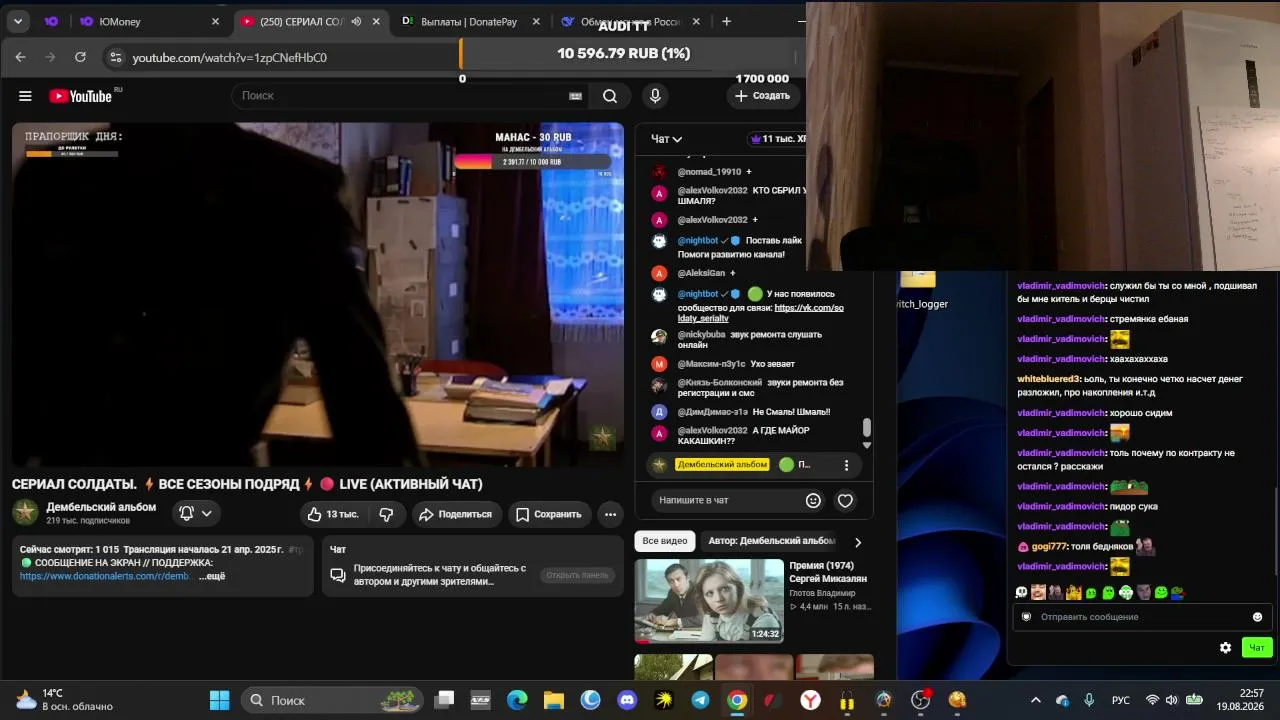1280x720 pixels.
Task: Open Twitch chat settings gear
Action: coord(1225,648)
